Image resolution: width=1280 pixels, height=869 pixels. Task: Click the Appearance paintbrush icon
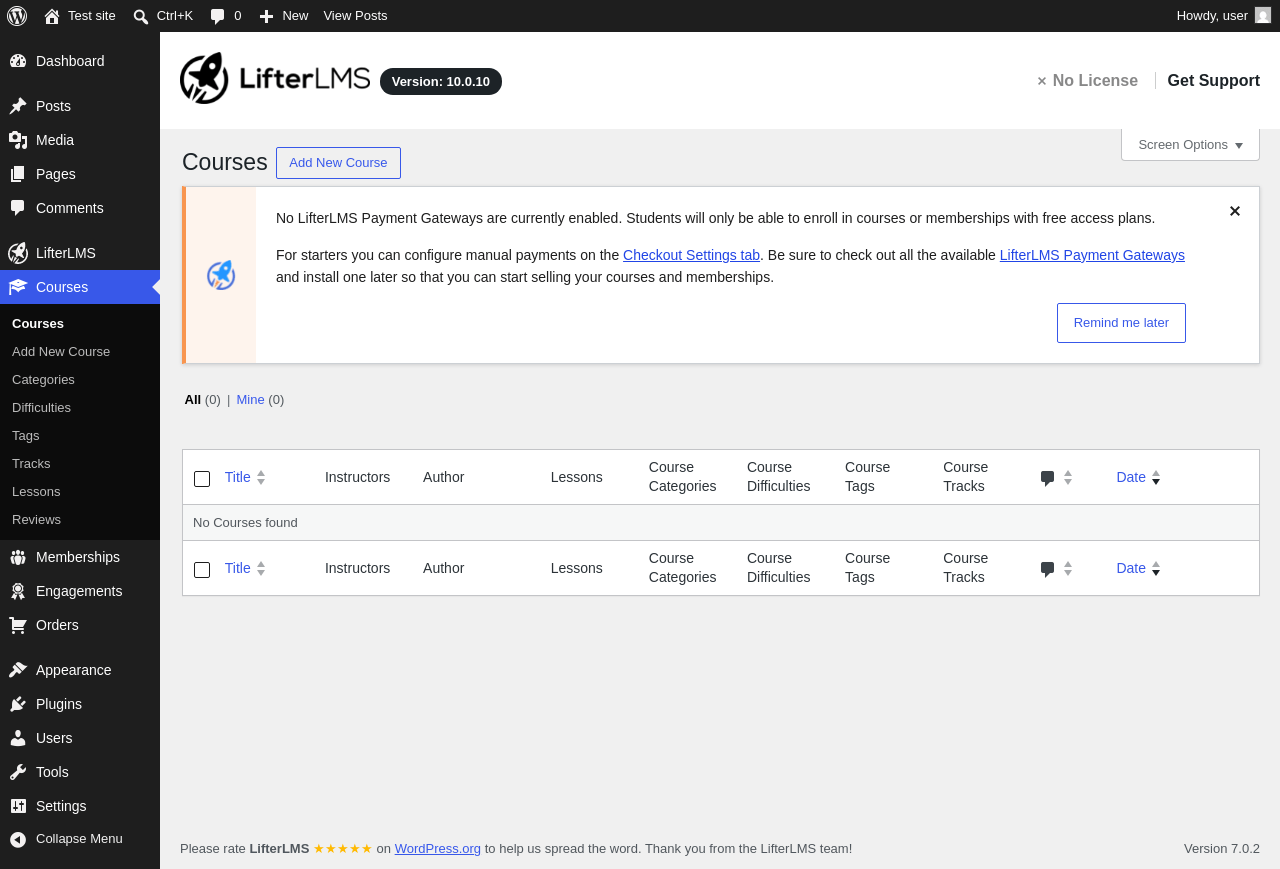coord(18,670)
